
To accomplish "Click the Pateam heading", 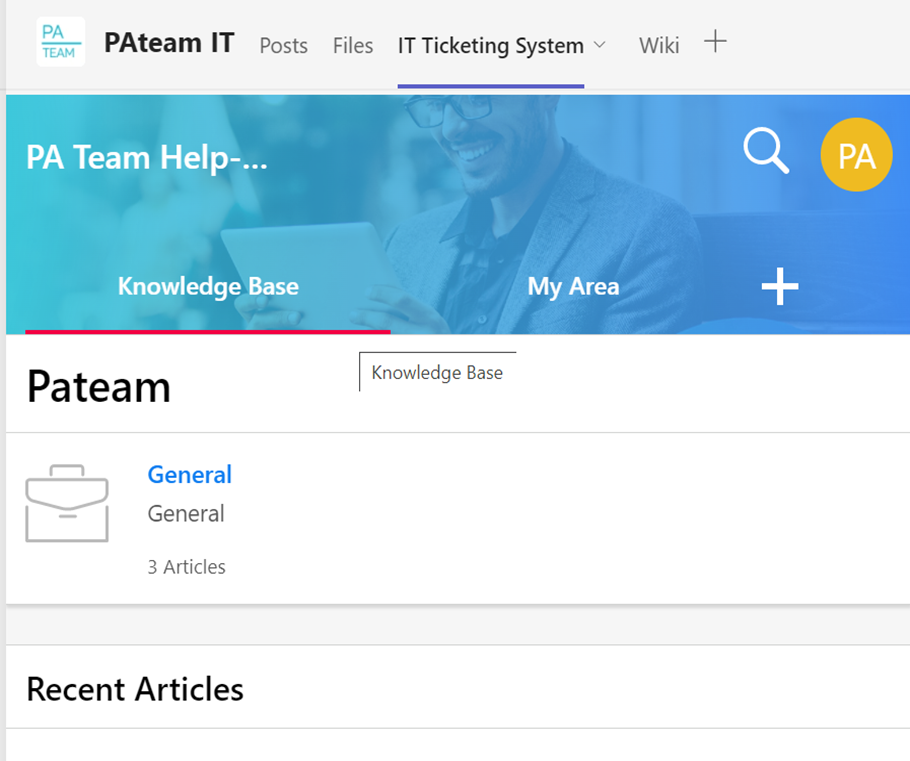I will pos(98,386).
